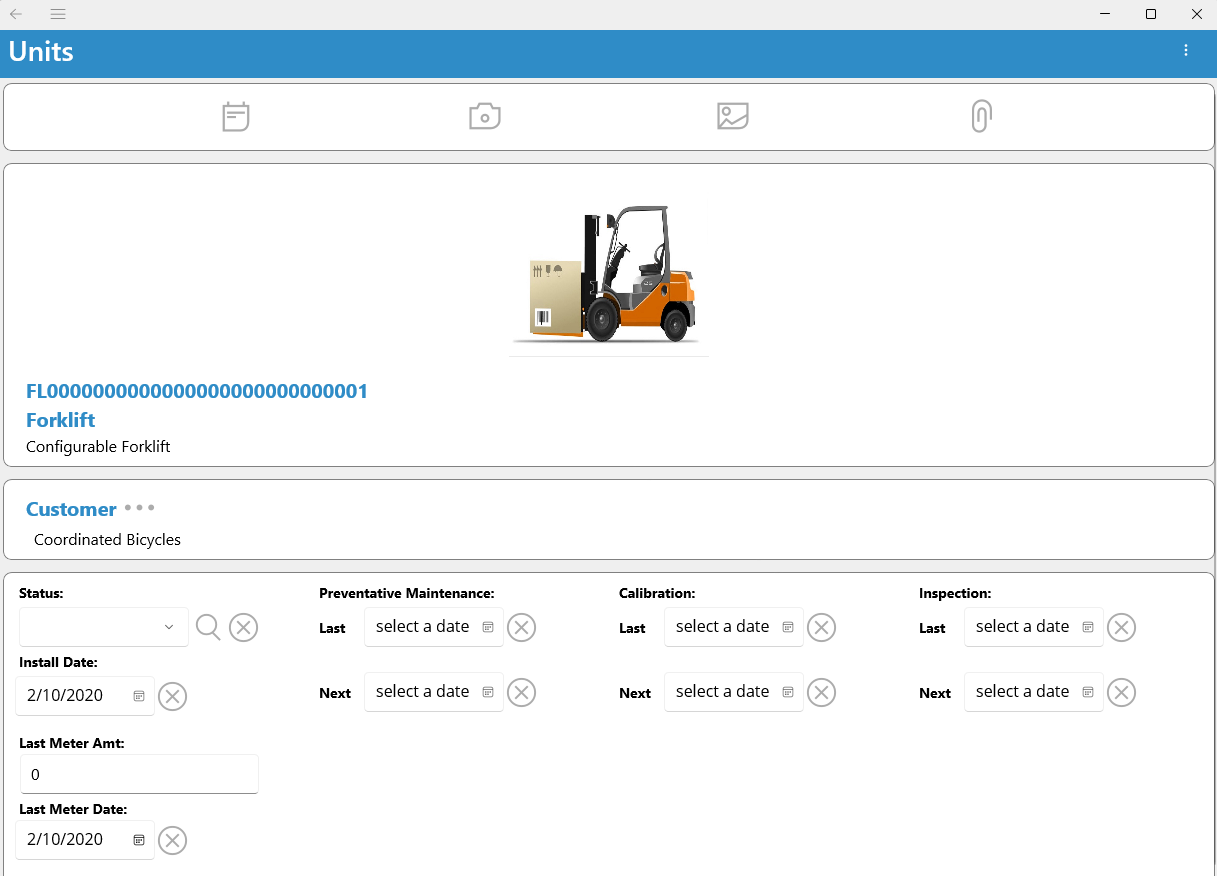The height and width of the screenshot is (876, 1217).
Task: Click the camera capture icon
Action: [x=485, y=116]
